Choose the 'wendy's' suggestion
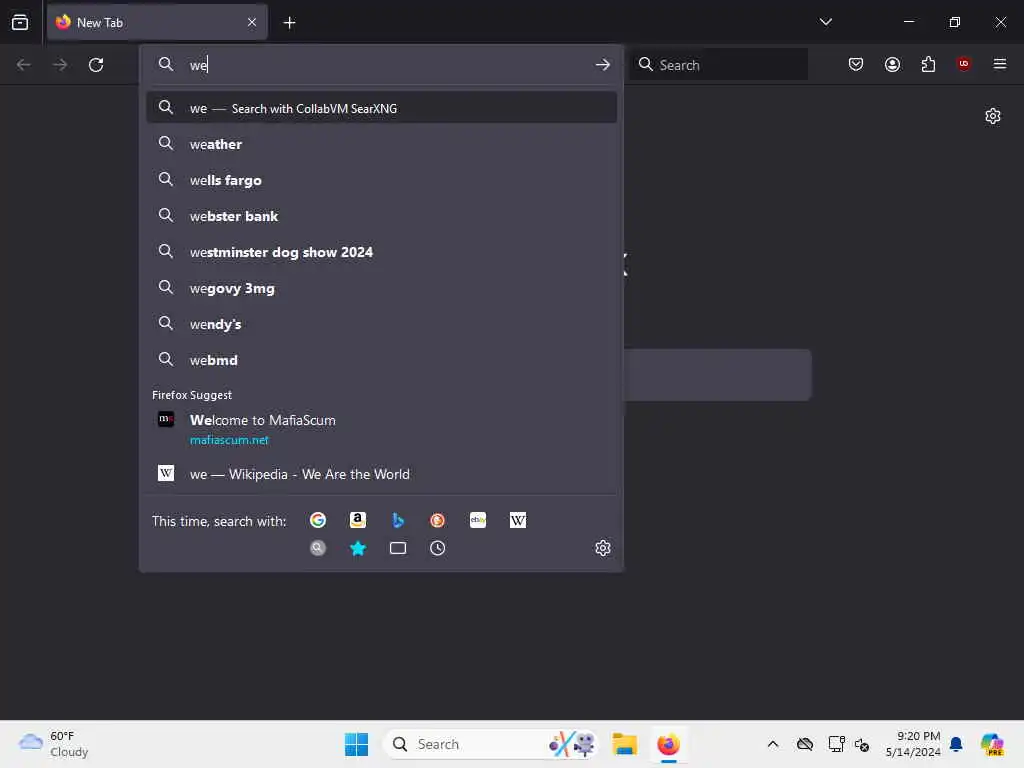The image size is (1024, 768). click(x=381, y=324)
